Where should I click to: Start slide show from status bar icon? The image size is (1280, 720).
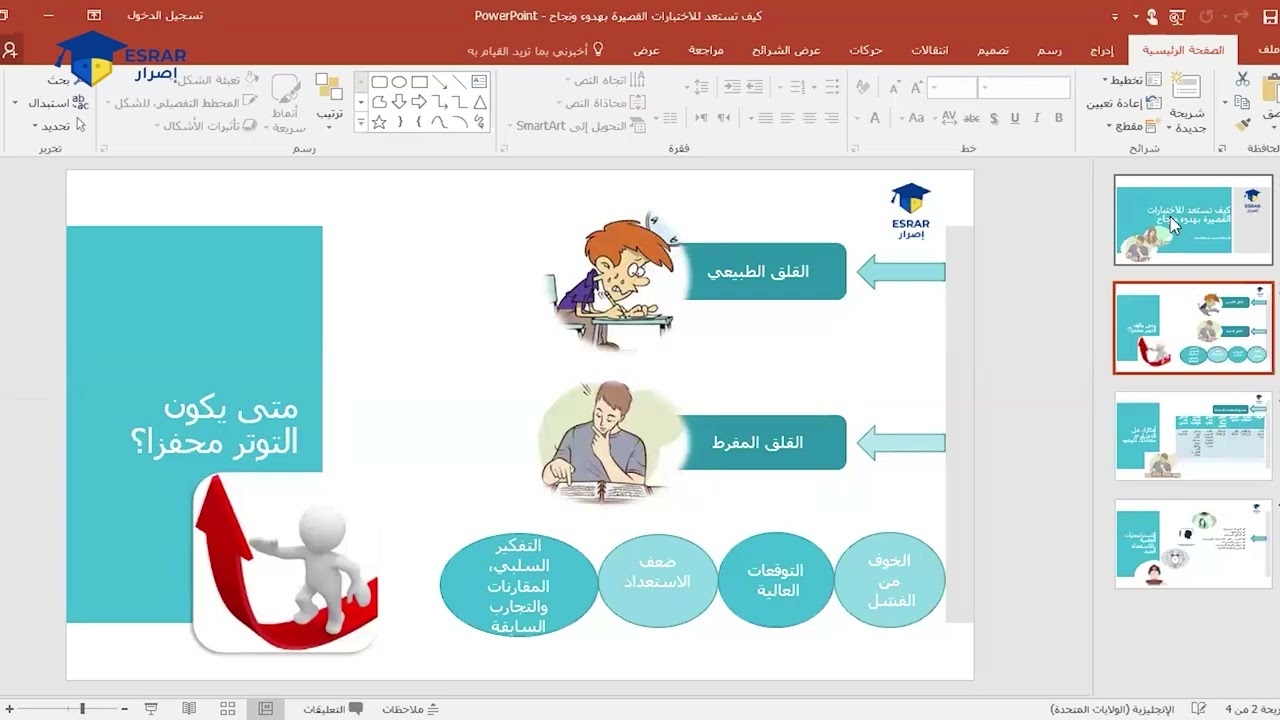[x=151, y=709]
